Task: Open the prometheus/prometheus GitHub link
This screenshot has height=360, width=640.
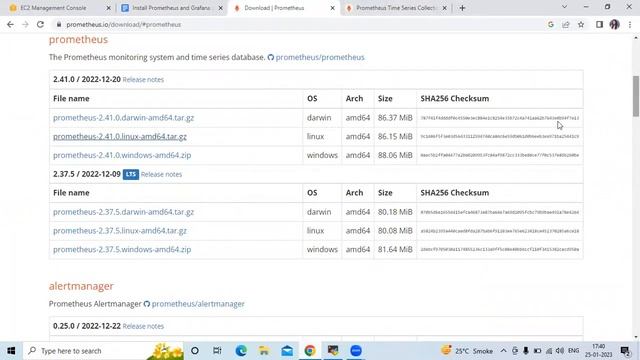Action: pyautogui.click(x=320, y=57)
